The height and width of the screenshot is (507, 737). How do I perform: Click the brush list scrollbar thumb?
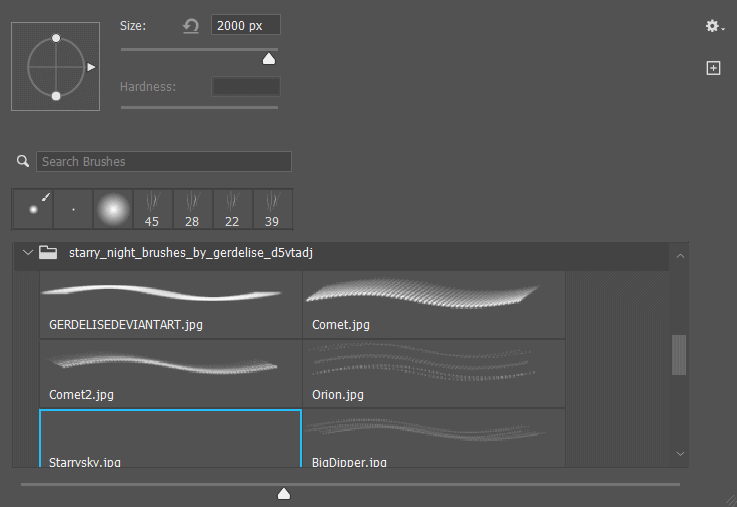coord(679,355)
